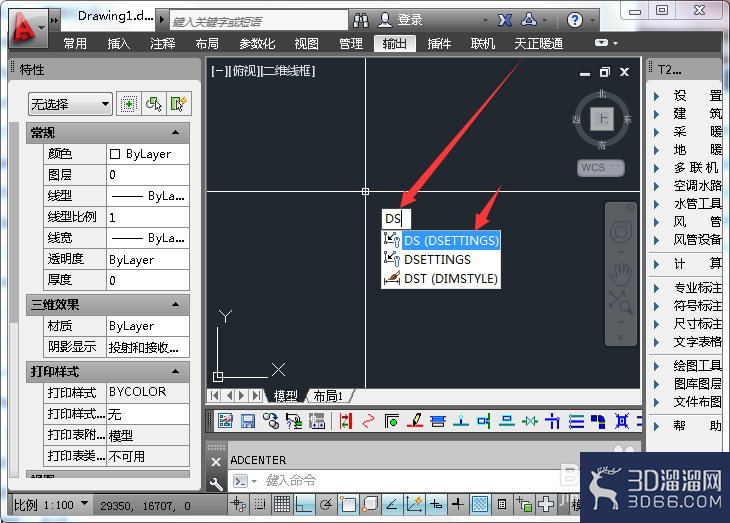Open the 无选择 selection dropdown
Screen dimensions: 730x523
pos(70,104)
